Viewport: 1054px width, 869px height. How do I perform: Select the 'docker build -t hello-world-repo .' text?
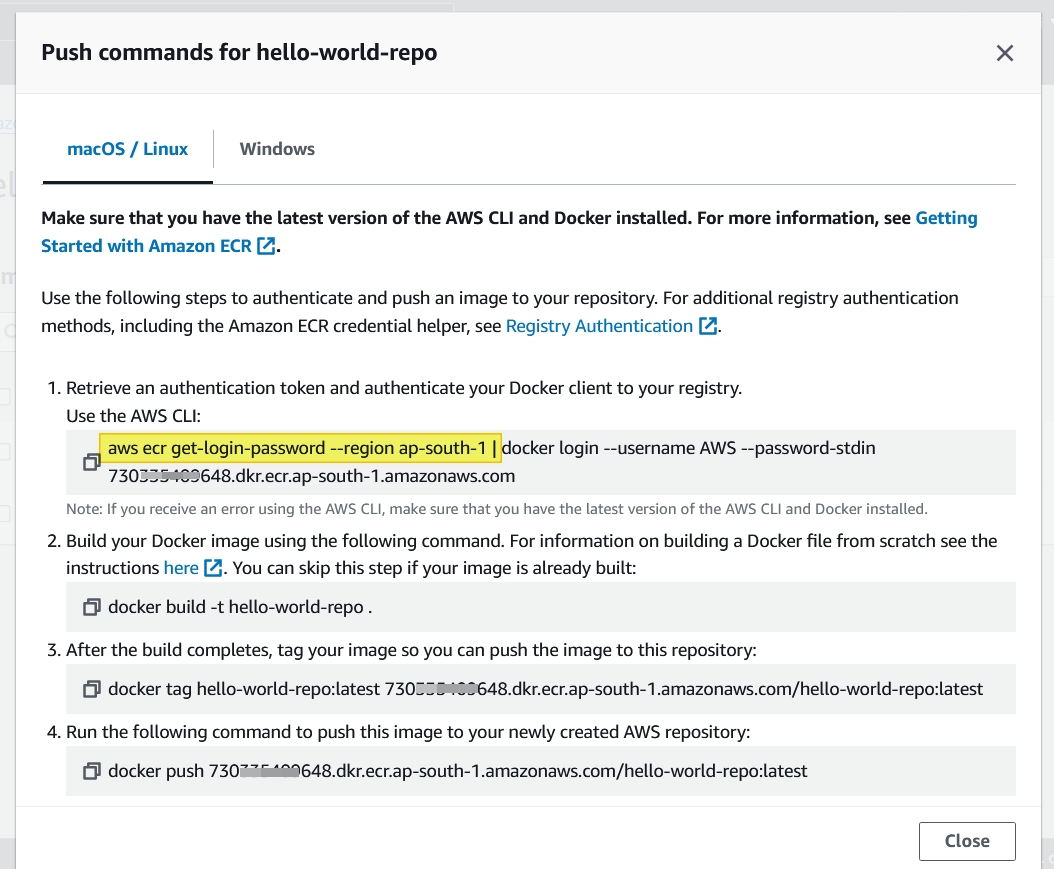240,607
